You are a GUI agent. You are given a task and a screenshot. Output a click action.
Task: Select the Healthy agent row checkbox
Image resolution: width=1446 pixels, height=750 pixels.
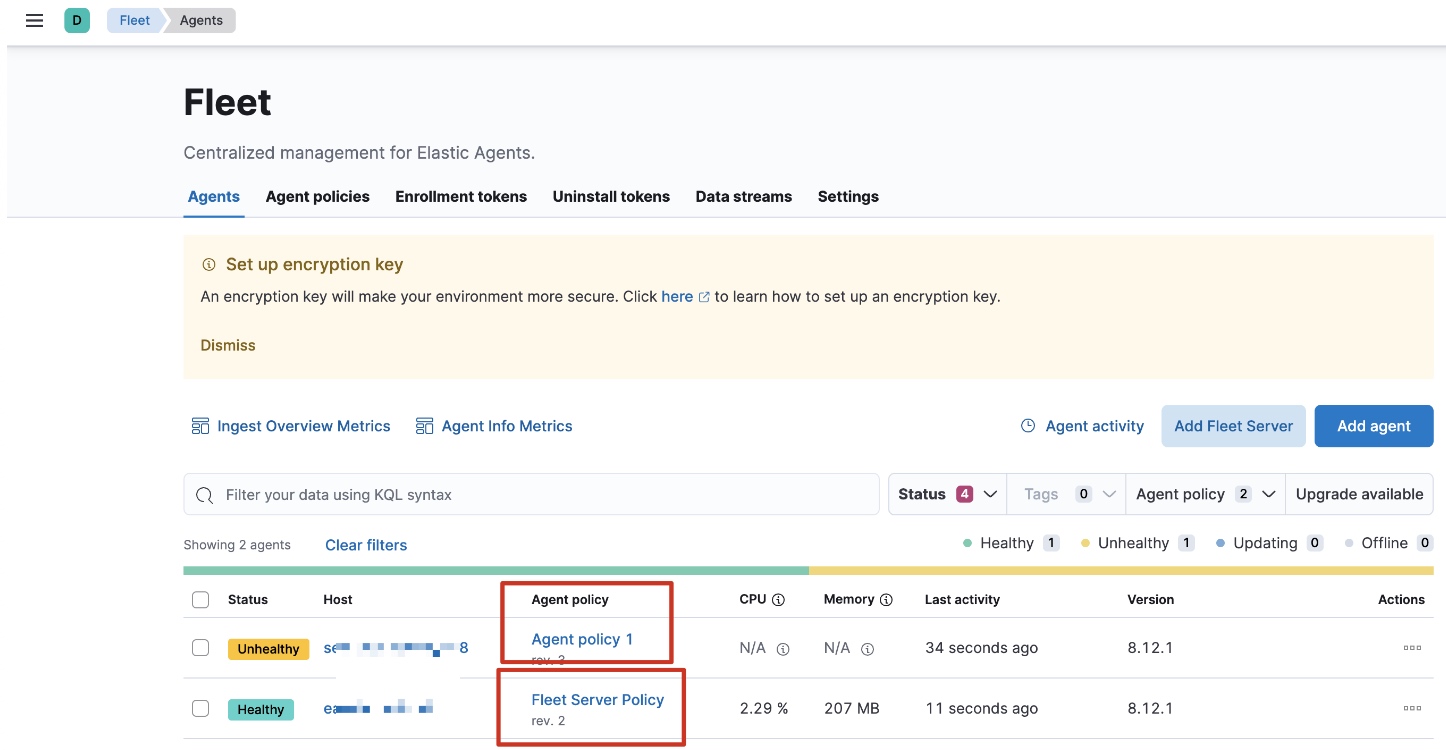[200, 709]
